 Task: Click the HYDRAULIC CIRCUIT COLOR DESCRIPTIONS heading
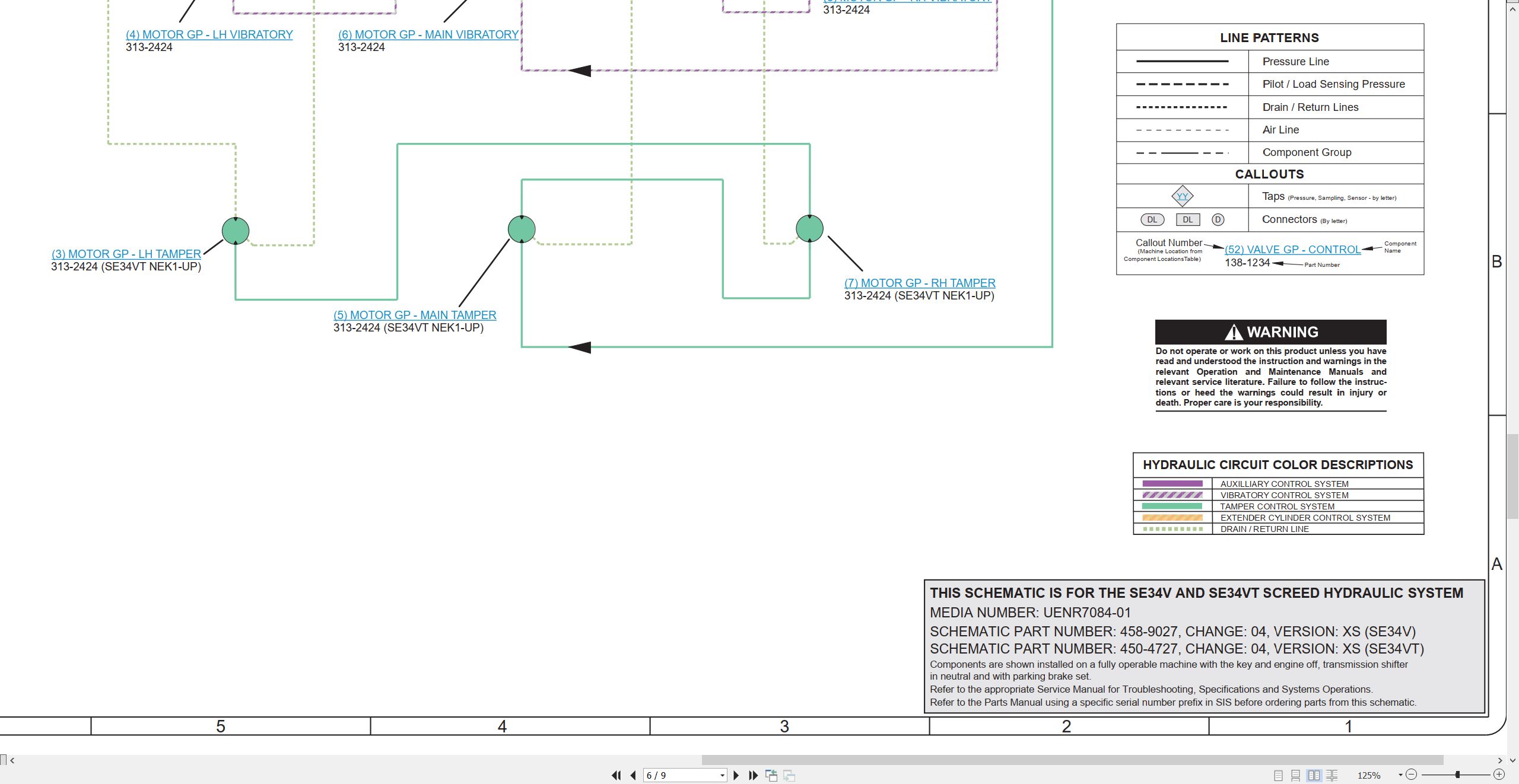[x=1278, y=465]
